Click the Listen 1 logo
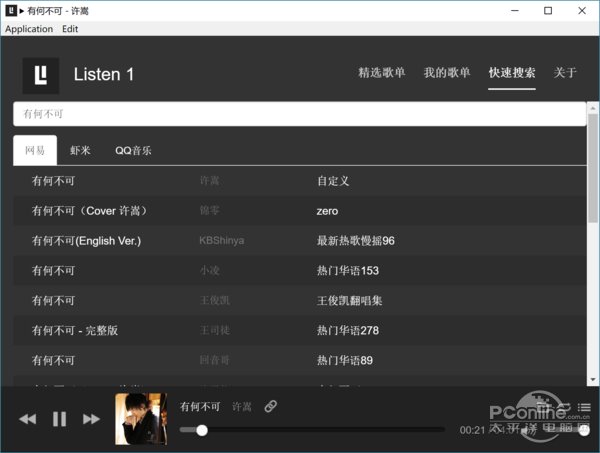The height and width of the screenshot is (453, 600). (x=41, y=75)
